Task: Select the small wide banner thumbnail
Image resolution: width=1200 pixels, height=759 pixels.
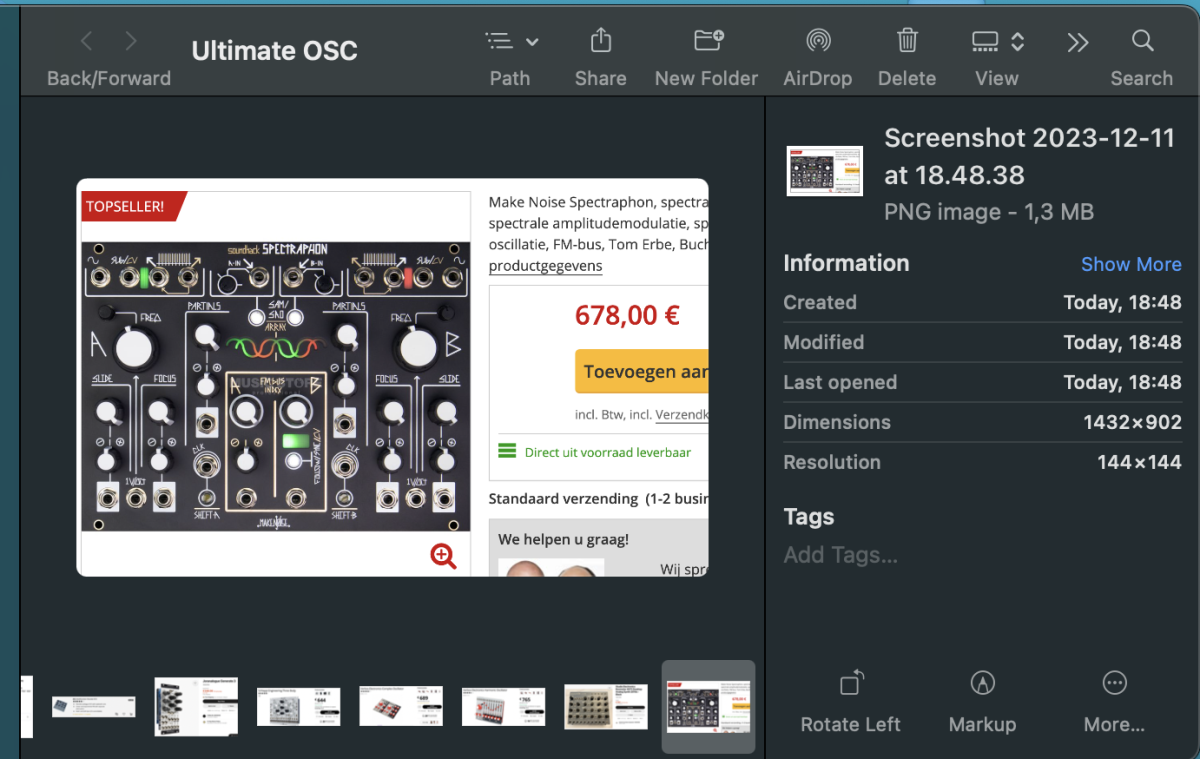Action: click(x=93, y=706)
